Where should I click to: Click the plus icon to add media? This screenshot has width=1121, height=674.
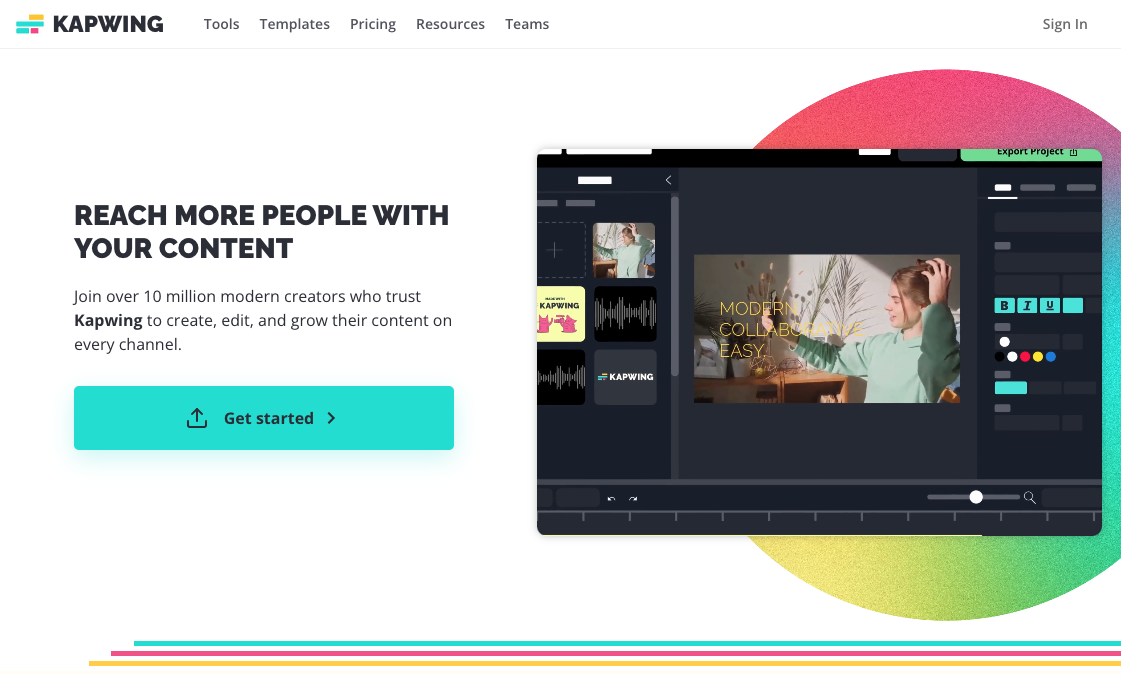point(555,250)
